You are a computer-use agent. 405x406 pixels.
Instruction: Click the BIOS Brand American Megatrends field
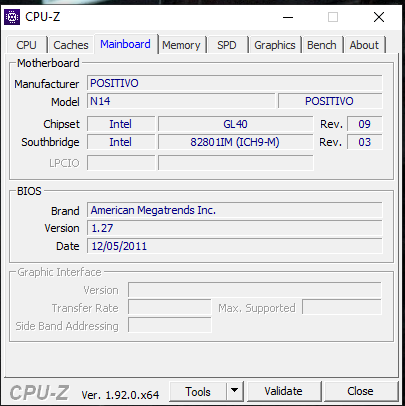(235, 210)
